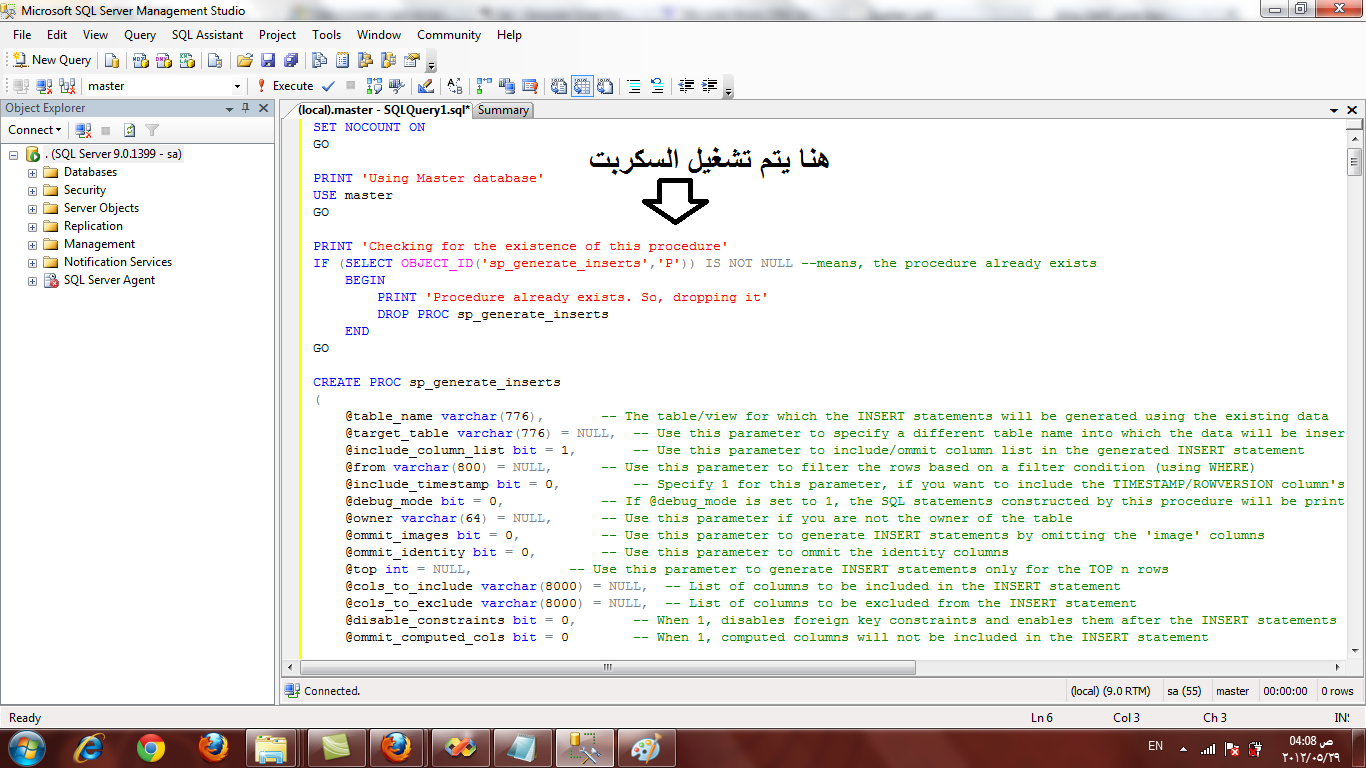Open the active documents list dropdown arrow
Viewport: 1366px width, 768px height.
(1334, 110)
